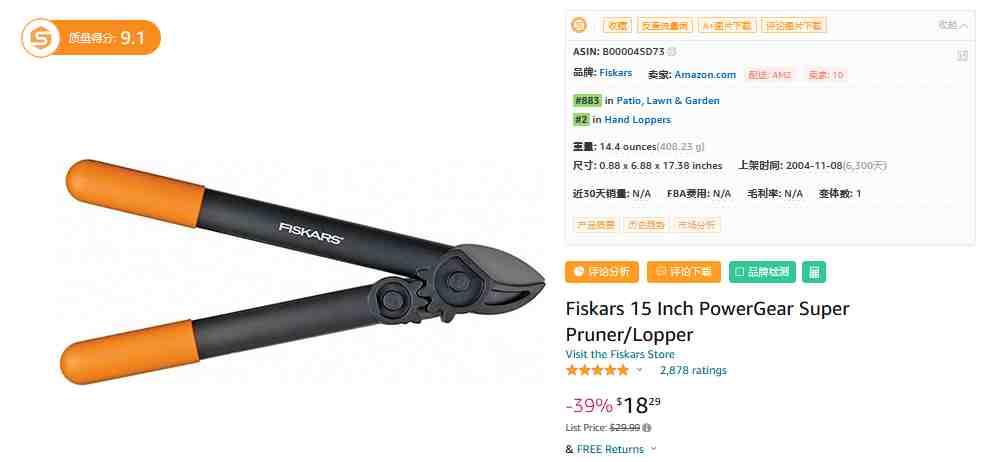
Task: Click the orange S logo in panel header
Action: click(x=578, y=25)
